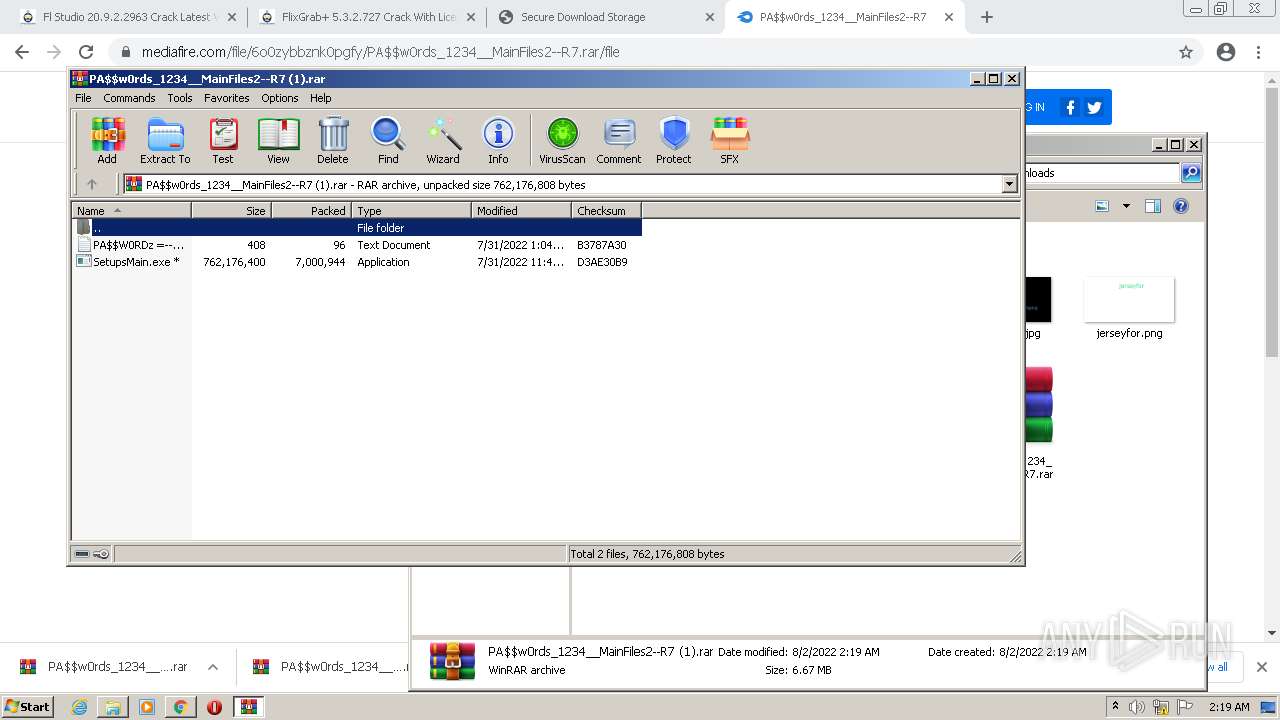Open a new browser tab
Viewport: 1280px width, 720px height.
(987, 17)
